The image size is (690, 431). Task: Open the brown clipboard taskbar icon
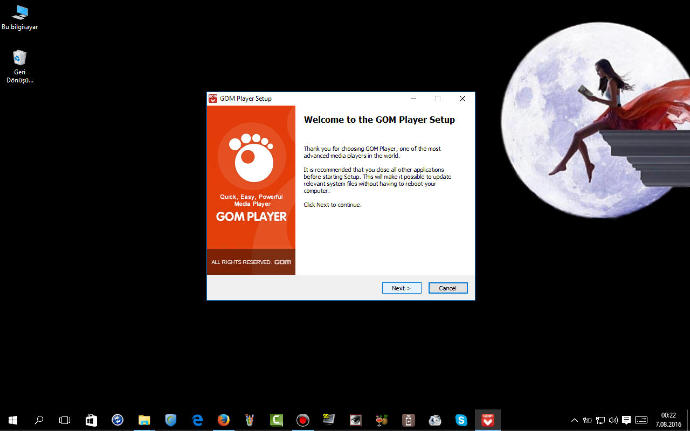tap(408, 420)
